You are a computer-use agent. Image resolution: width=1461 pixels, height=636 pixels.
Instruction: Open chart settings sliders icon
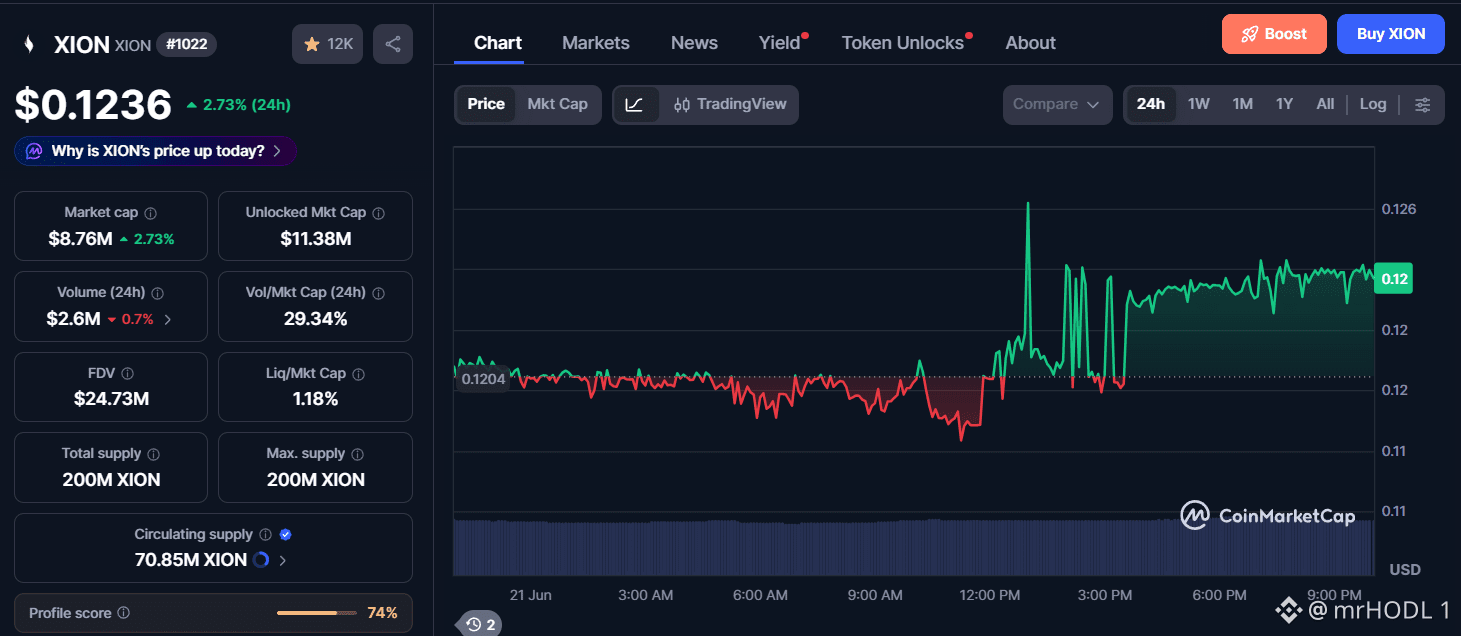(1423, 104)
